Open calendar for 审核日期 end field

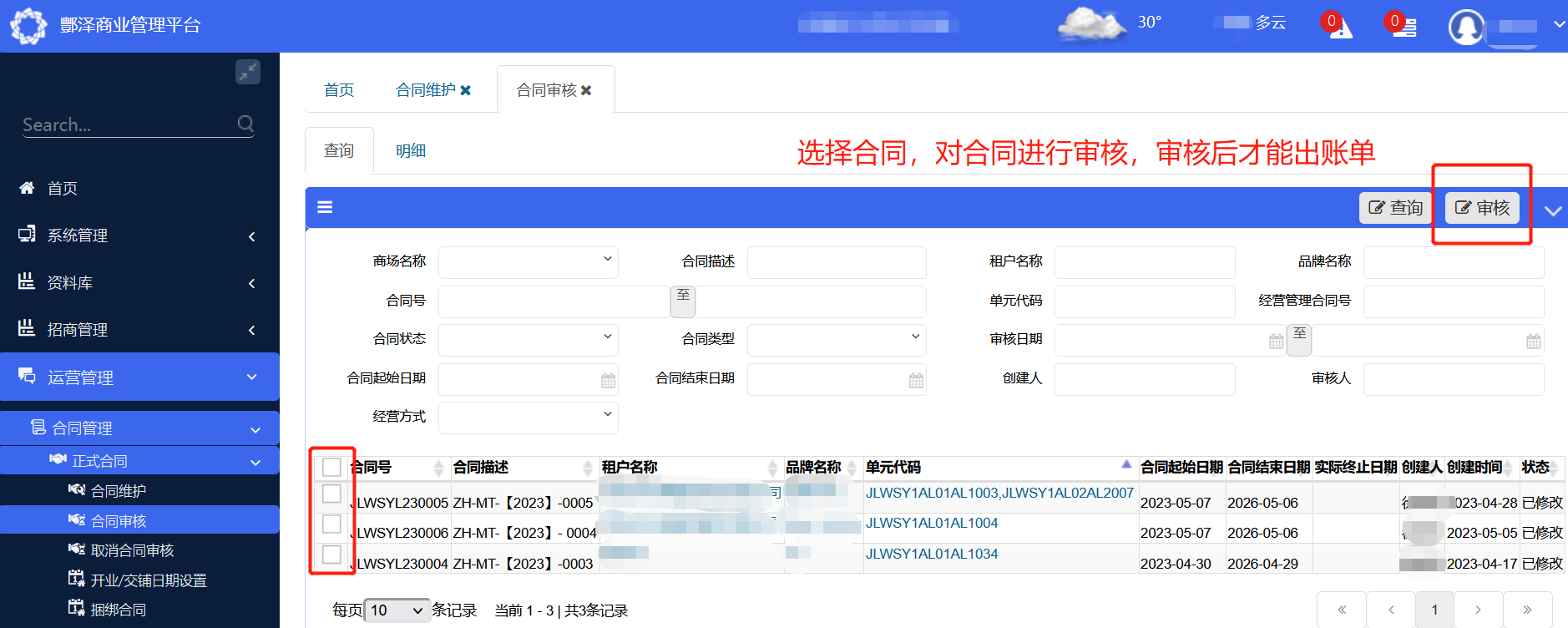(1533, 342)
